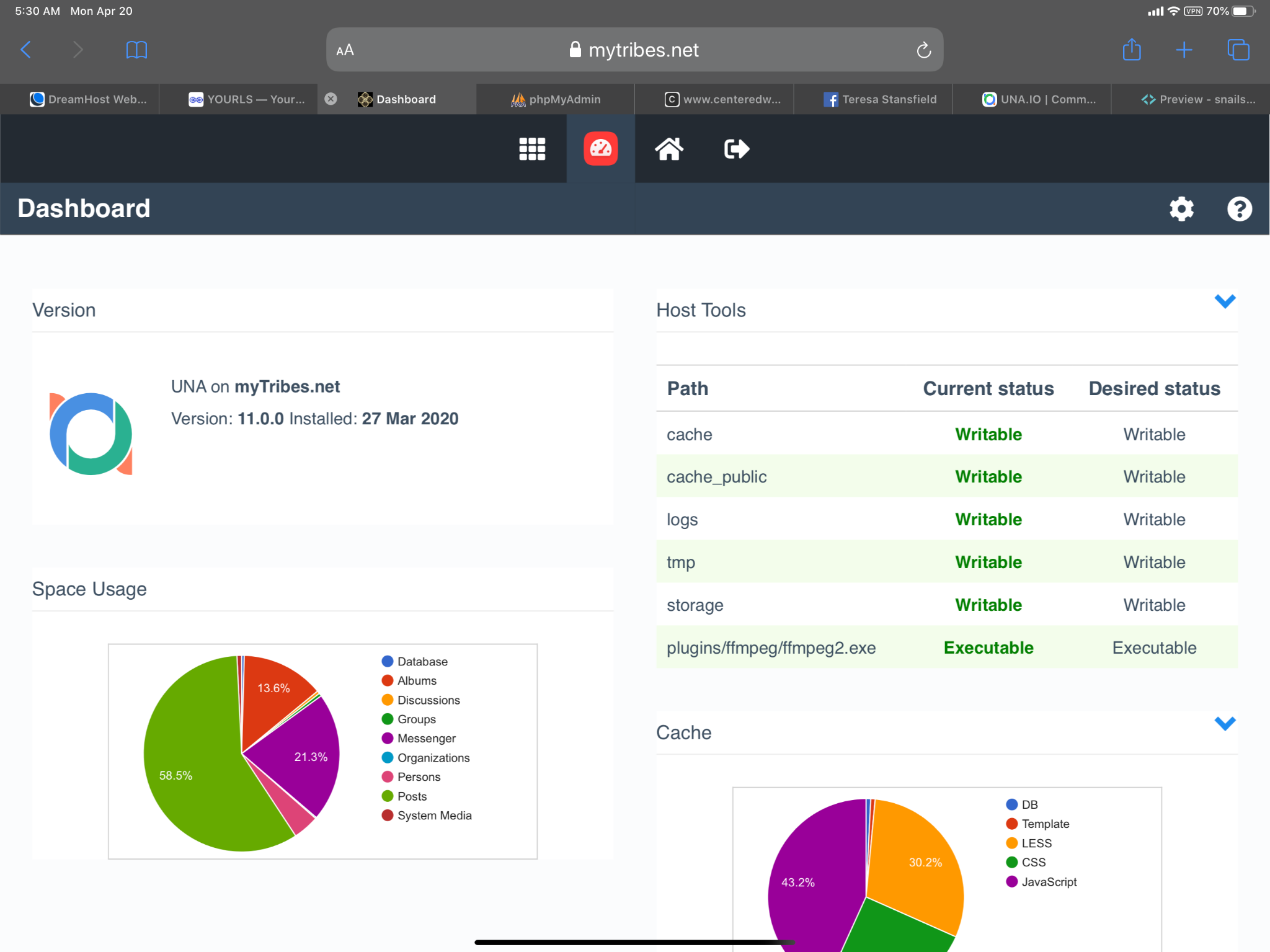The width and height of the screenshot is (1270, 952).
Task: Open dashboard settings gear icon
Action: [x=1181, y=209]
